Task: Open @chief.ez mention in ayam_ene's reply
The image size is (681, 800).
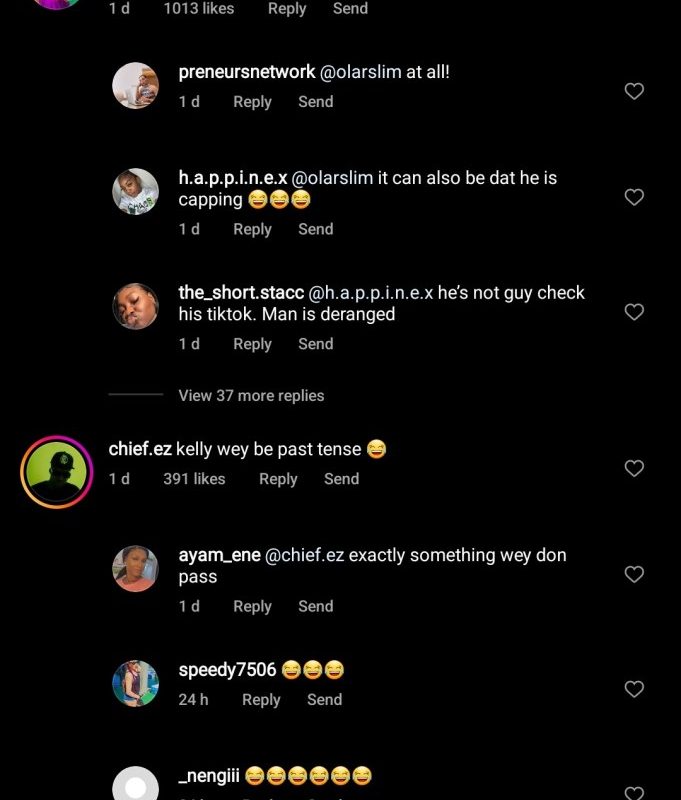Action: coord(305,555)
